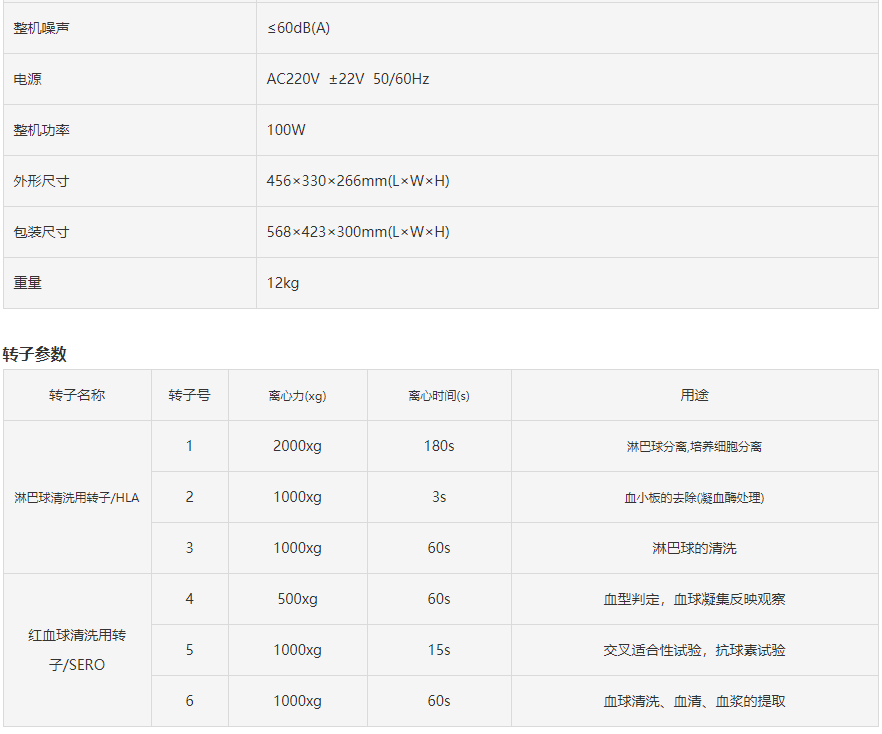Select the 淋巴球清洗用转子/HLA cell
The image size is (882, 734).
pyautogui.click(x=77, y=497)
